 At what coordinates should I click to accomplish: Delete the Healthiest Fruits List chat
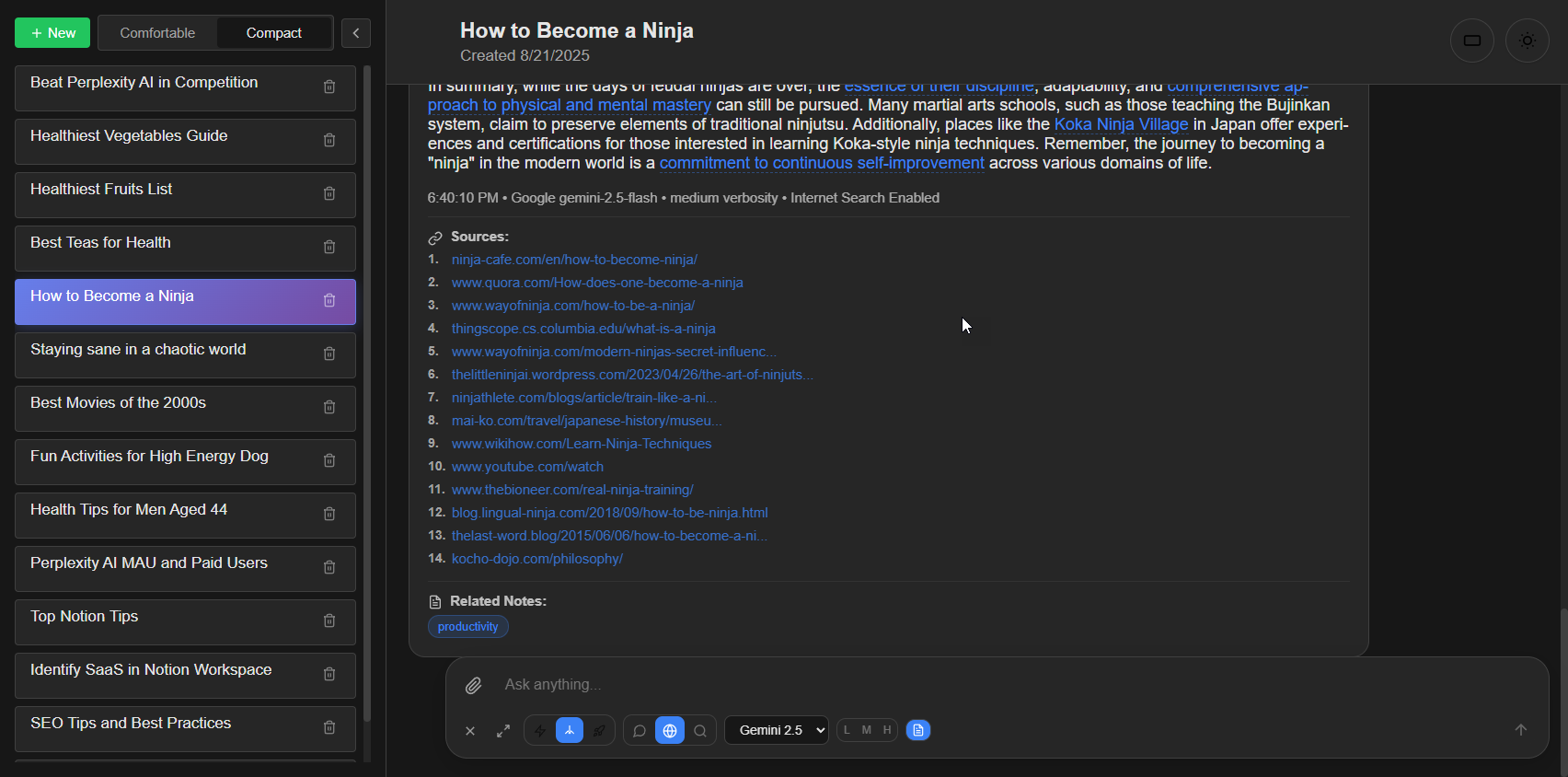click(x=329, y=193)
